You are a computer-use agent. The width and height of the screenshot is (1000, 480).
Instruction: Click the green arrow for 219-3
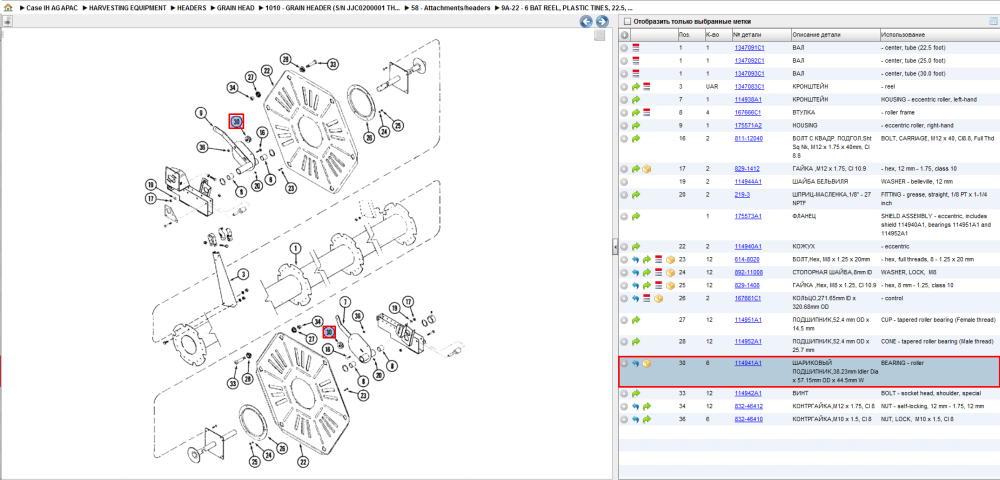[x=636, y=195]
